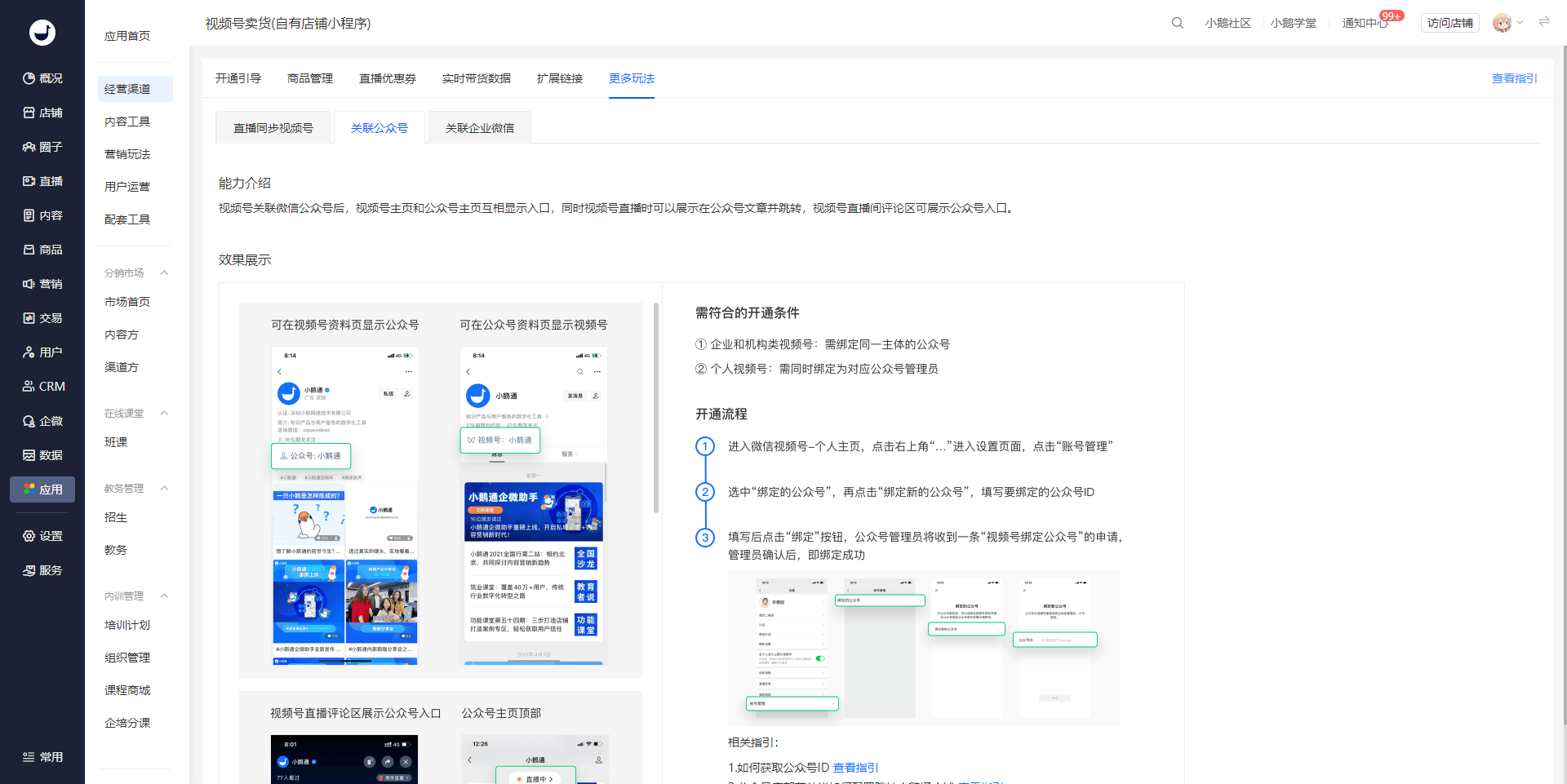Click the scrollbar of the 效果展示 preview panel
The height and width of the screenshot is (784, 1567).
pos(656,408)
